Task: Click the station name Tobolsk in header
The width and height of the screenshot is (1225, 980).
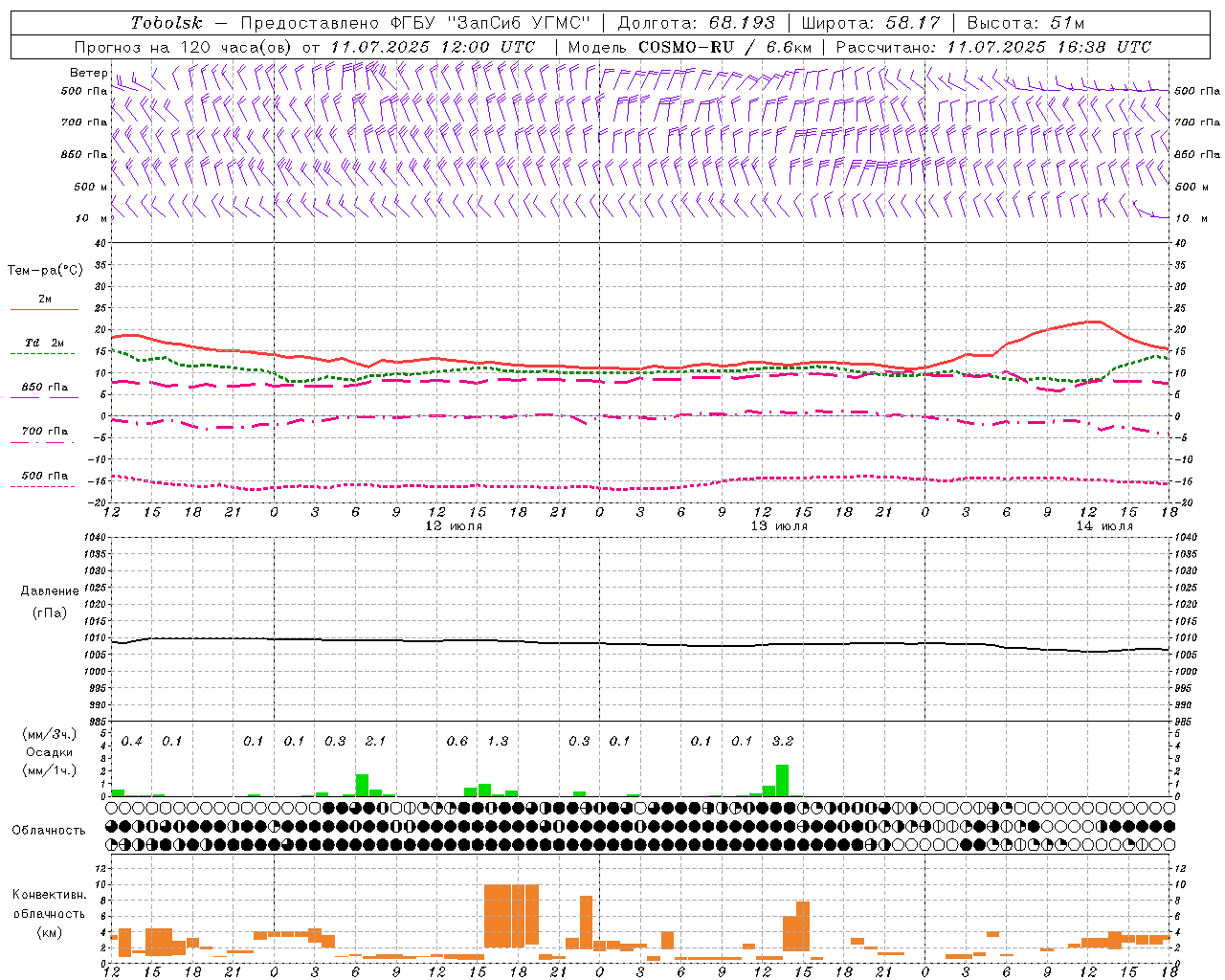Action: click(x=167, y=23)
